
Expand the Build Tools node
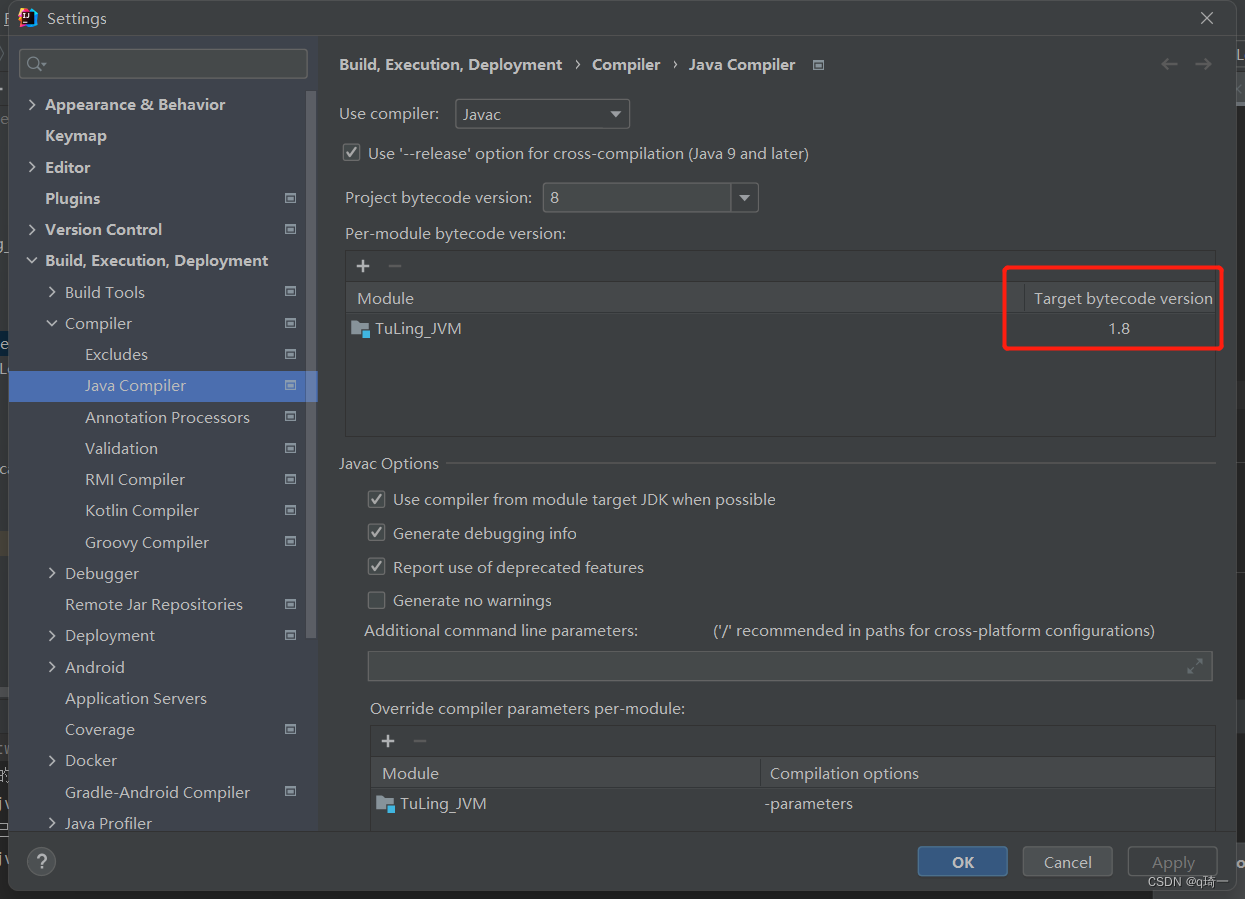point(52,292)
